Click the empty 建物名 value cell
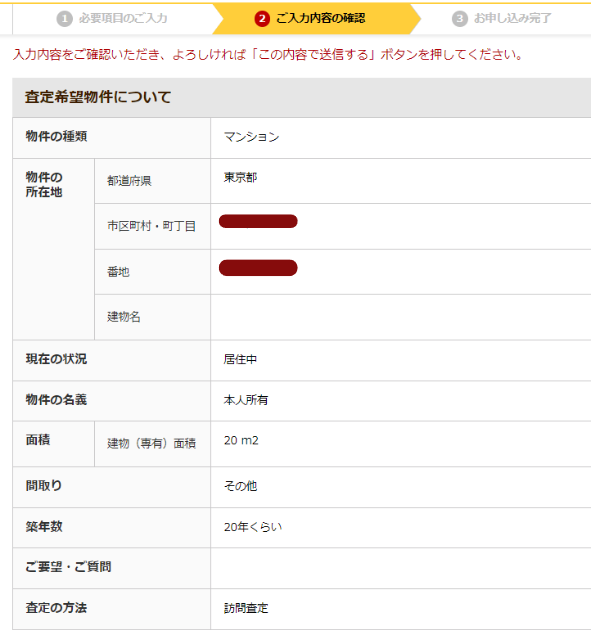 [401, 317]
